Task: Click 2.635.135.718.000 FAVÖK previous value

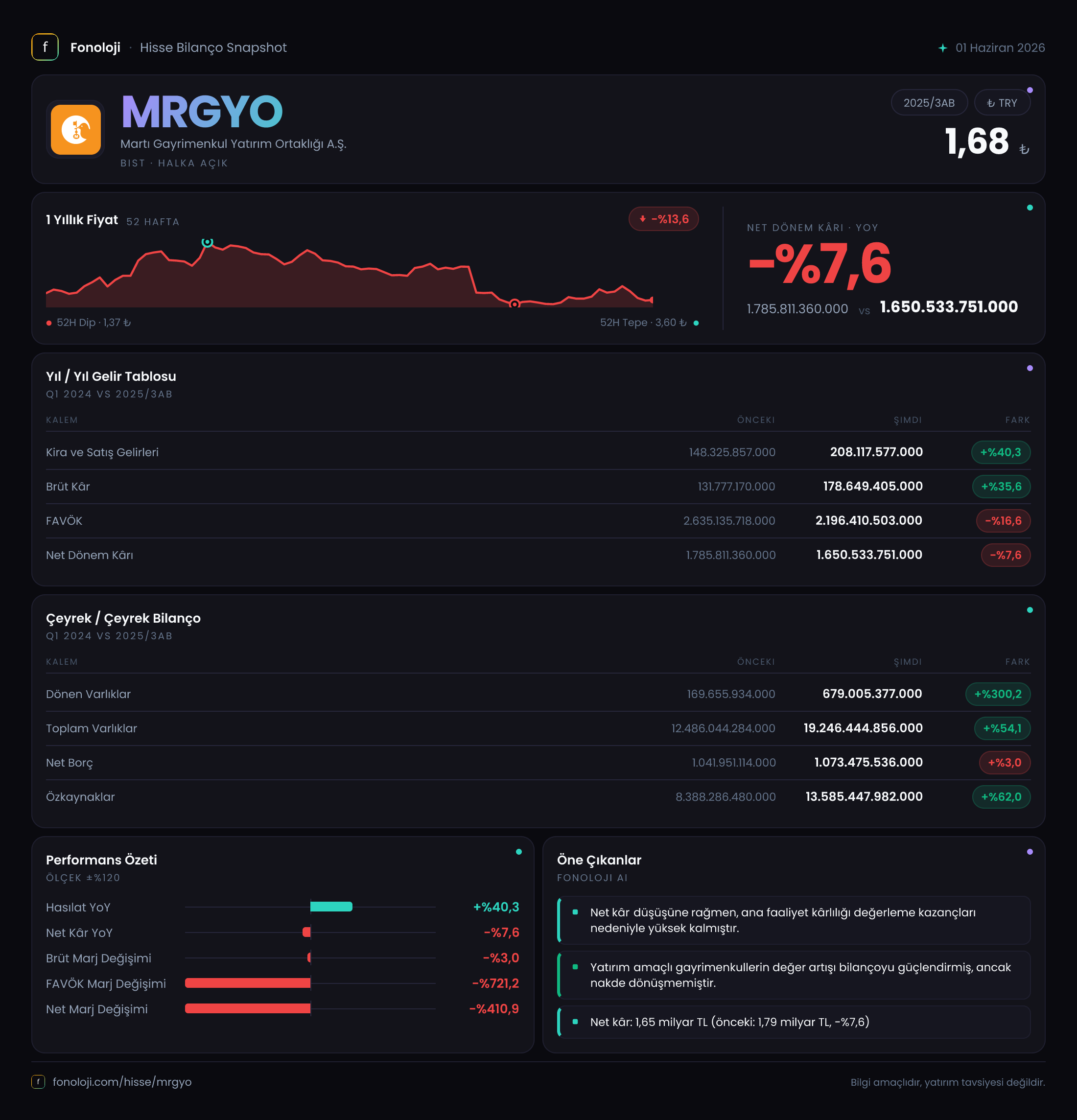Action: pos(729,520)
